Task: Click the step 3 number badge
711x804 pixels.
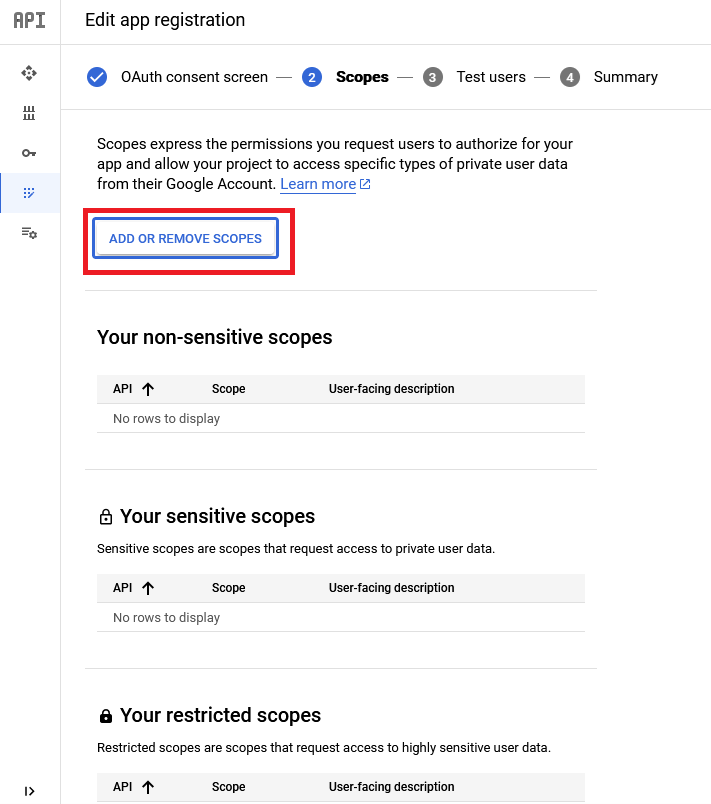Action: (433, 77)
